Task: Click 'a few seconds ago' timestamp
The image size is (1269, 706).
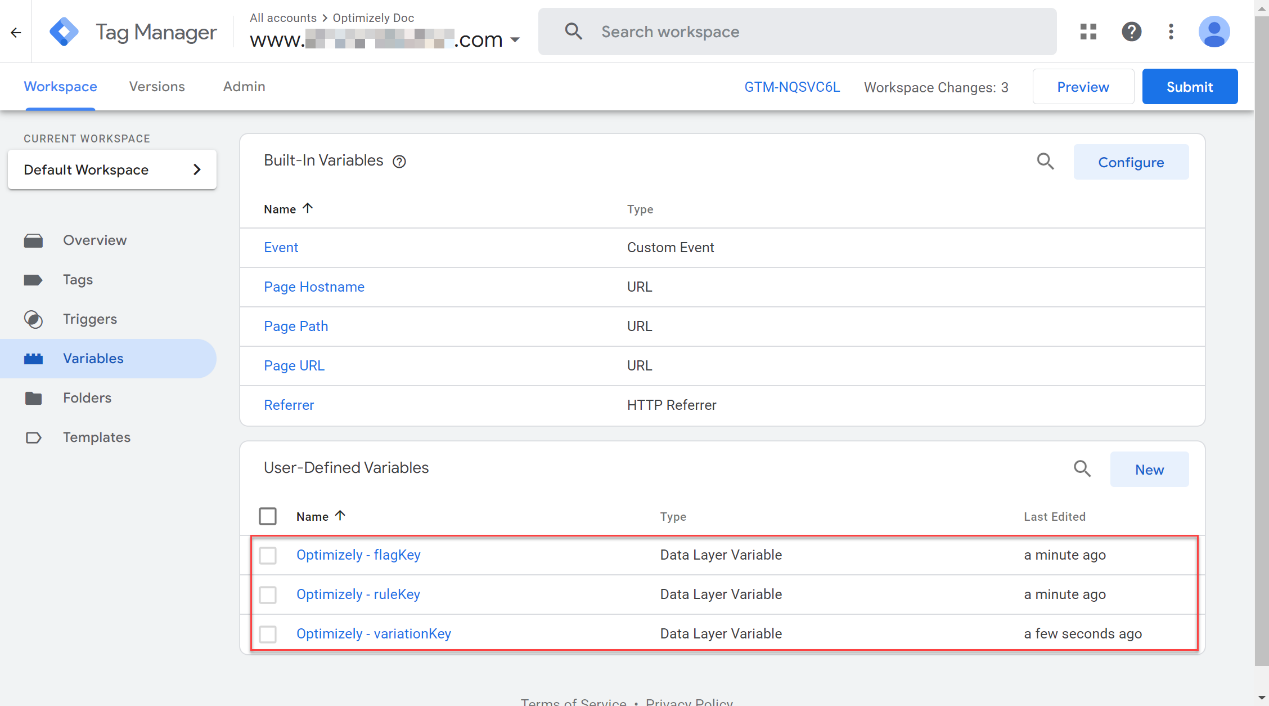Action: tap(1083, 633)
